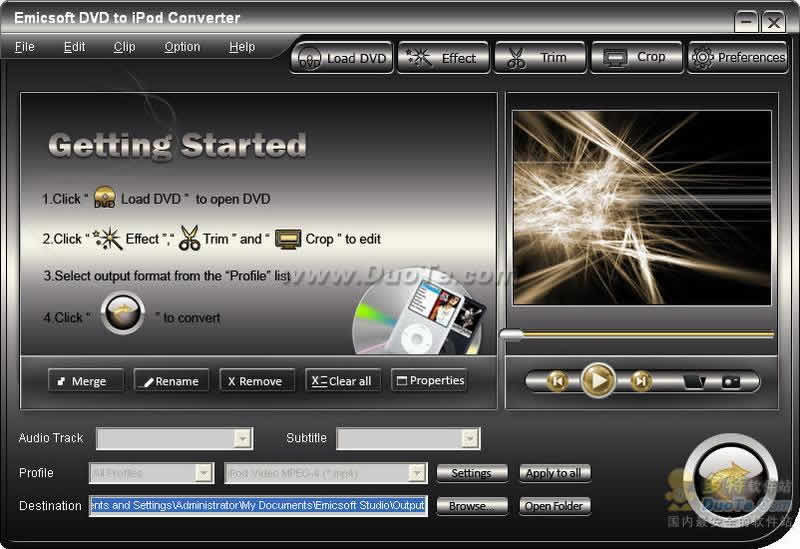
Task: Skip to previous chapter in preview
Action: pos(558,381)
